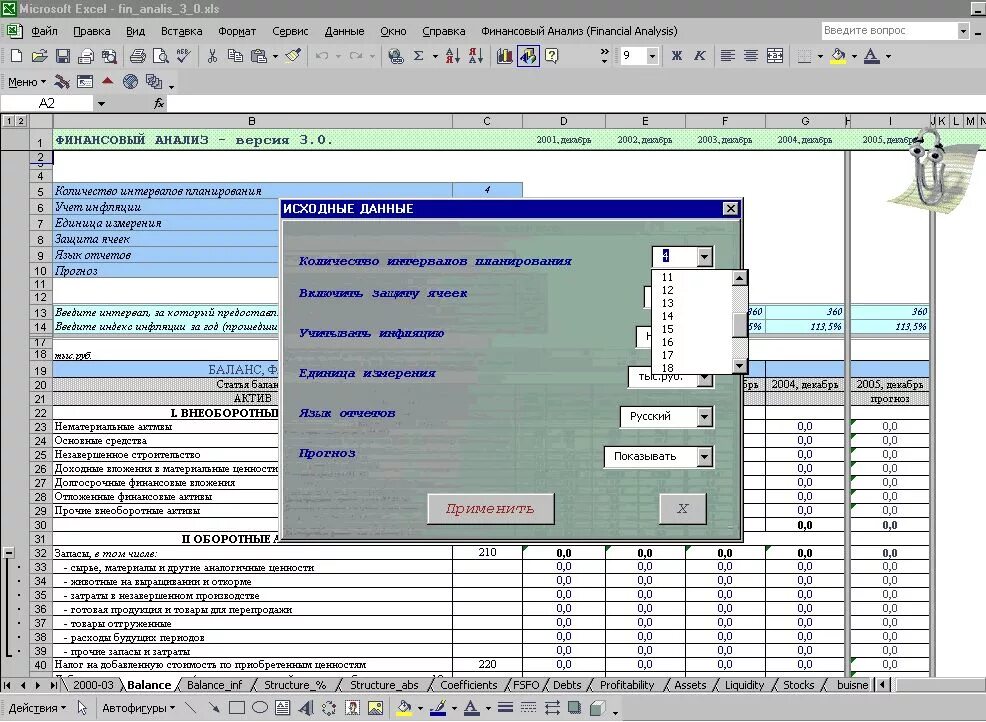The image size is (986, 722).
Task: Click the Применить button
Action: point(490,508)
